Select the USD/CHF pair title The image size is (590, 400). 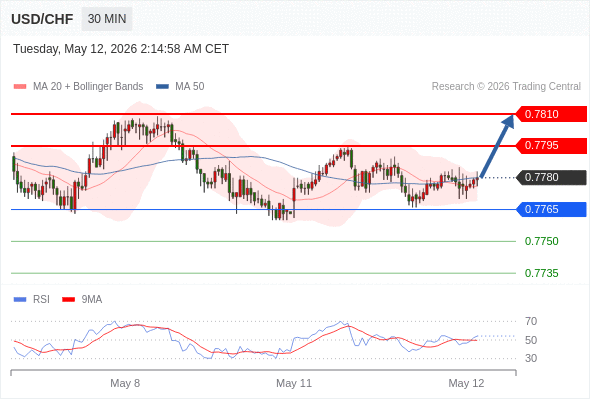tap(42, 19)
